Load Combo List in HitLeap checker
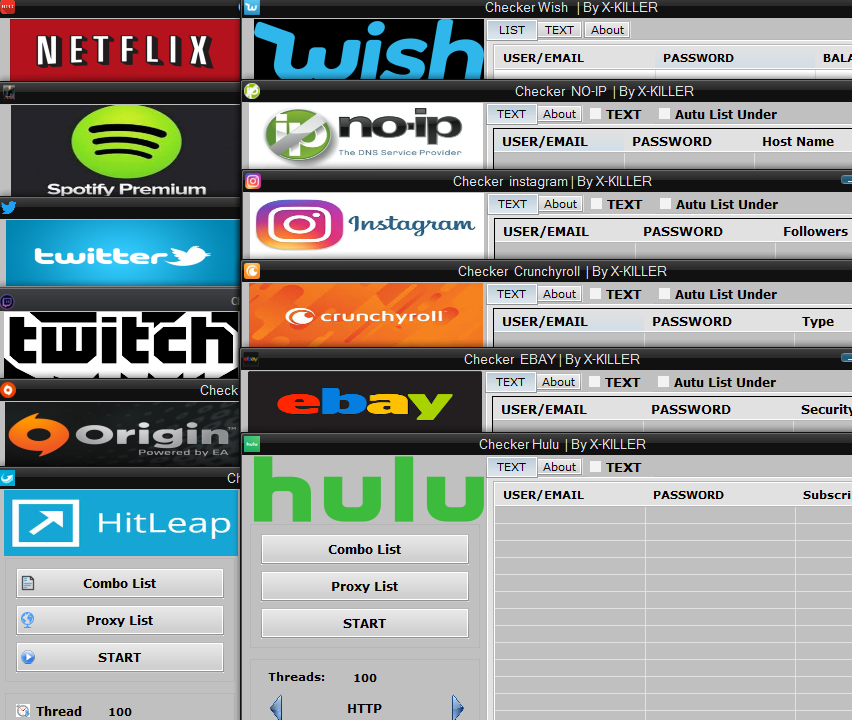852x720 pixels. [120, 583]
